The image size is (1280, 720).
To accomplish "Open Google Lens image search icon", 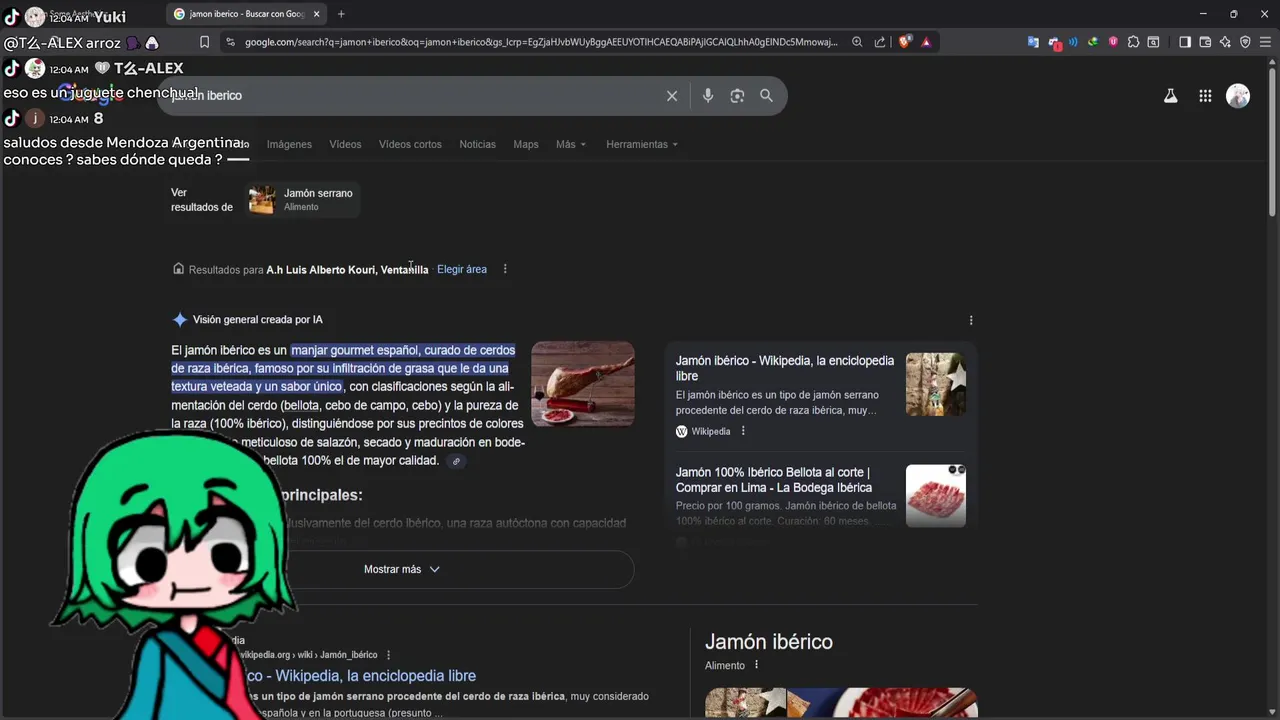I will click(x=737, y=96).
